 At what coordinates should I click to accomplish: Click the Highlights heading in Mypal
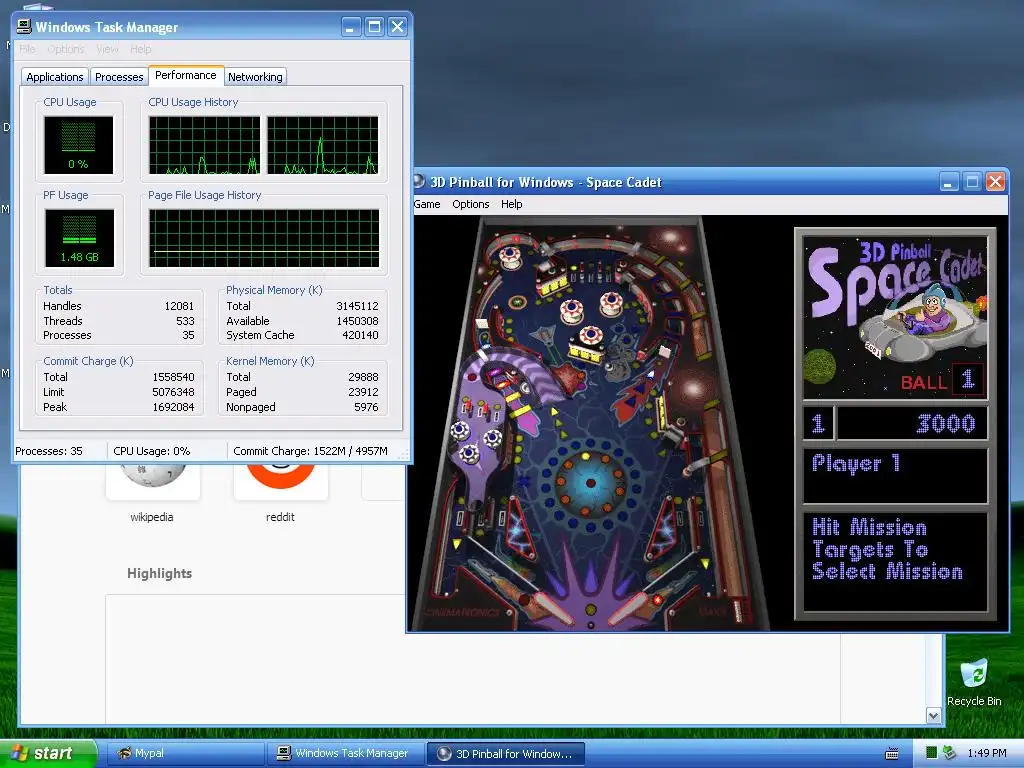coord(159,573)
